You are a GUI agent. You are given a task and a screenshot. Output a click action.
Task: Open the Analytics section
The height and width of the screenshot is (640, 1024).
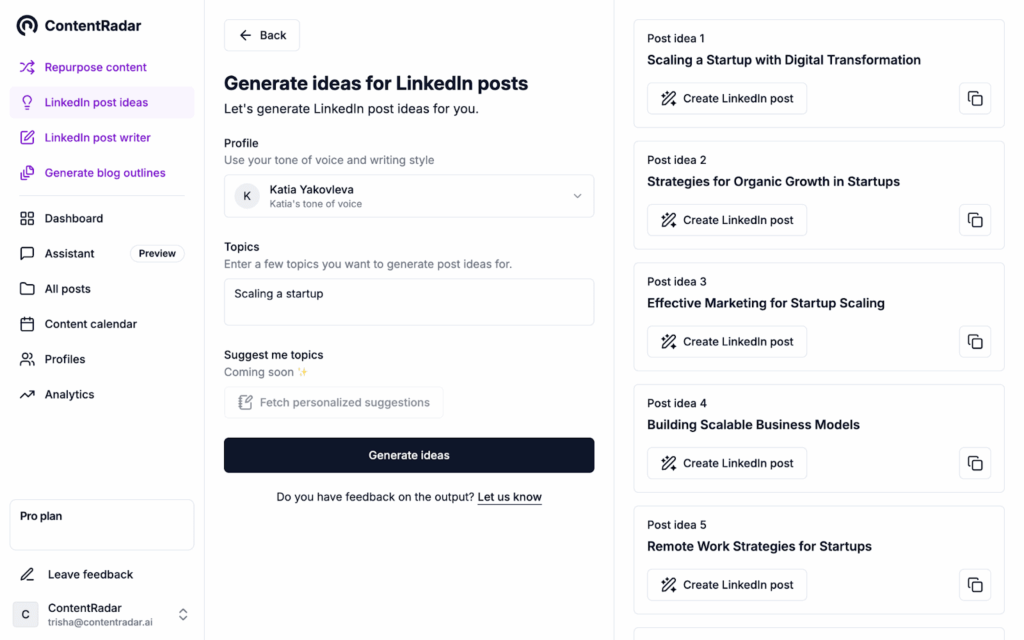pos(69,394)
